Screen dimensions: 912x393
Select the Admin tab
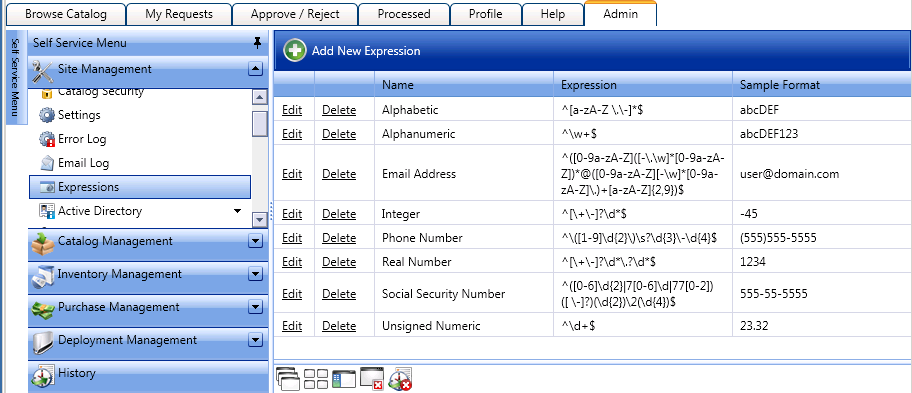coord(621,14)
